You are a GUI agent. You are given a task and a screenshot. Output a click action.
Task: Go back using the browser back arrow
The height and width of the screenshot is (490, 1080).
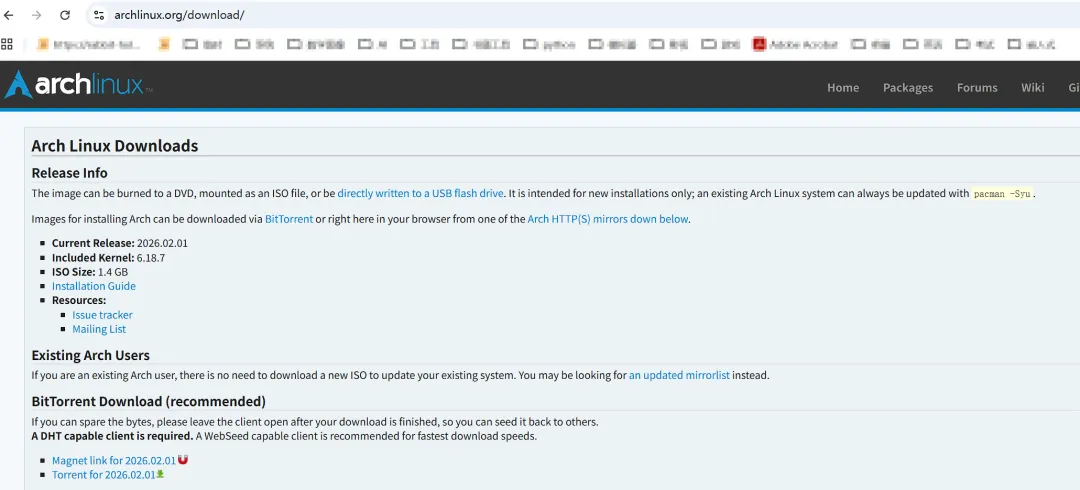pos(9,15)
